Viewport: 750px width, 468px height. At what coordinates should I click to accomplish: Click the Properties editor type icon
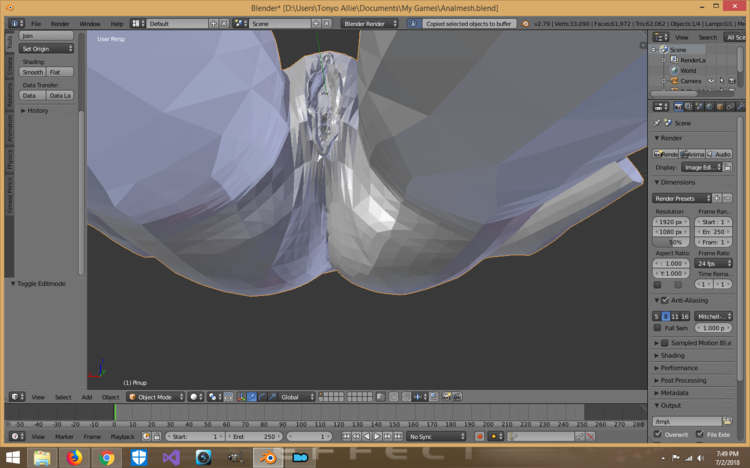coord(661,107)
